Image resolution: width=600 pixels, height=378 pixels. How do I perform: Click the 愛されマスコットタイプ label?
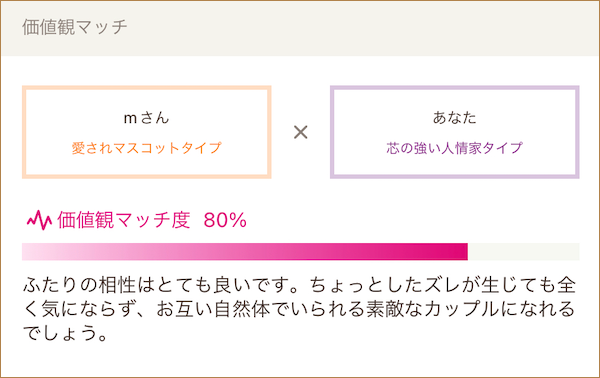147,148
